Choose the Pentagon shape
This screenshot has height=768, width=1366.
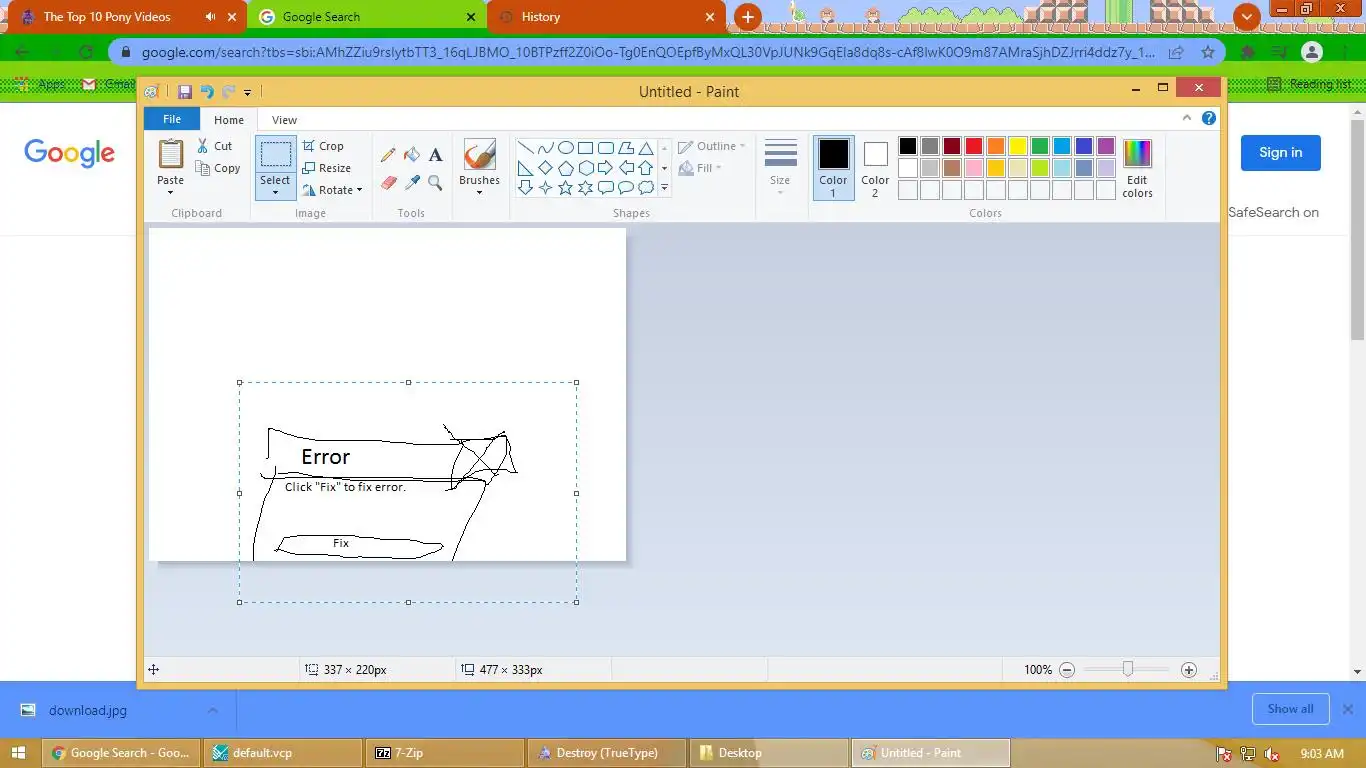(x=565, y=168)
